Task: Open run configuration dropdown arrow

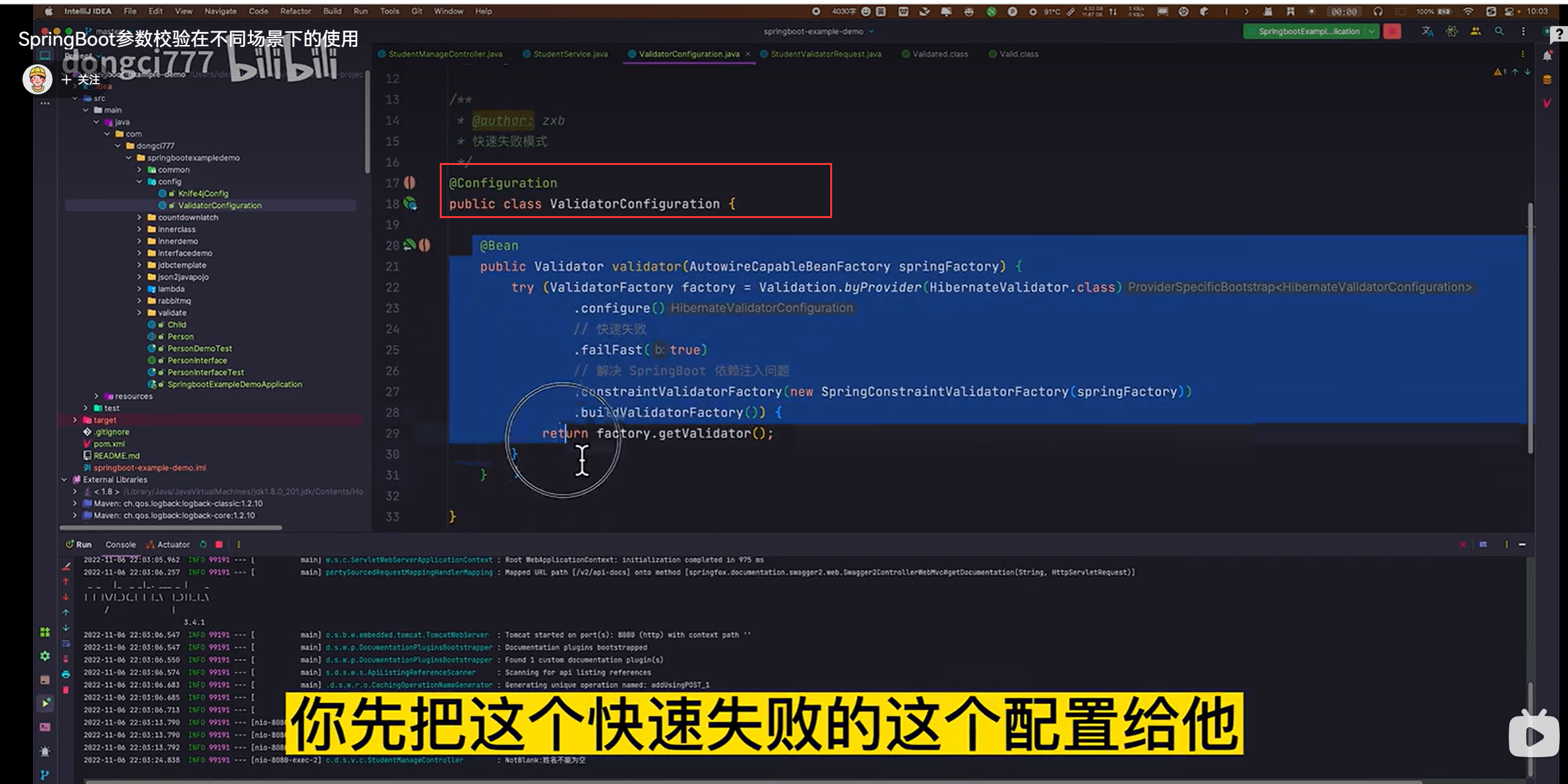Action: click(x=1371, y=31)
